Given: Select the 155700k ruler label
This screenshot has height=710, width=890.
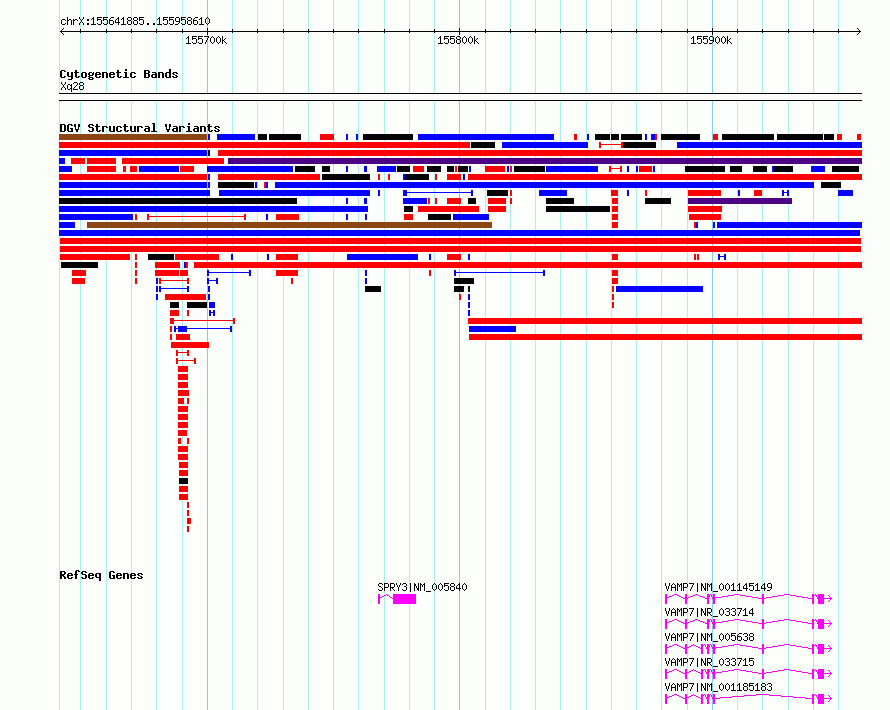Looking at the screenshot, I should (x=205, y=40).
